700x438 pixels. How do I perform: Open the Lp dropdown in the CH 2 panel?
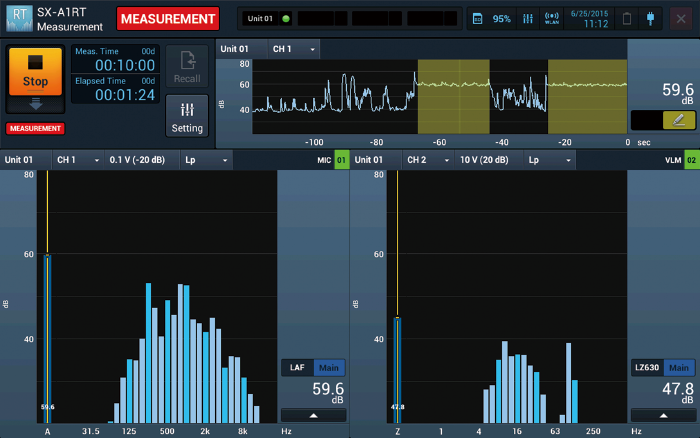click(550, 160)
